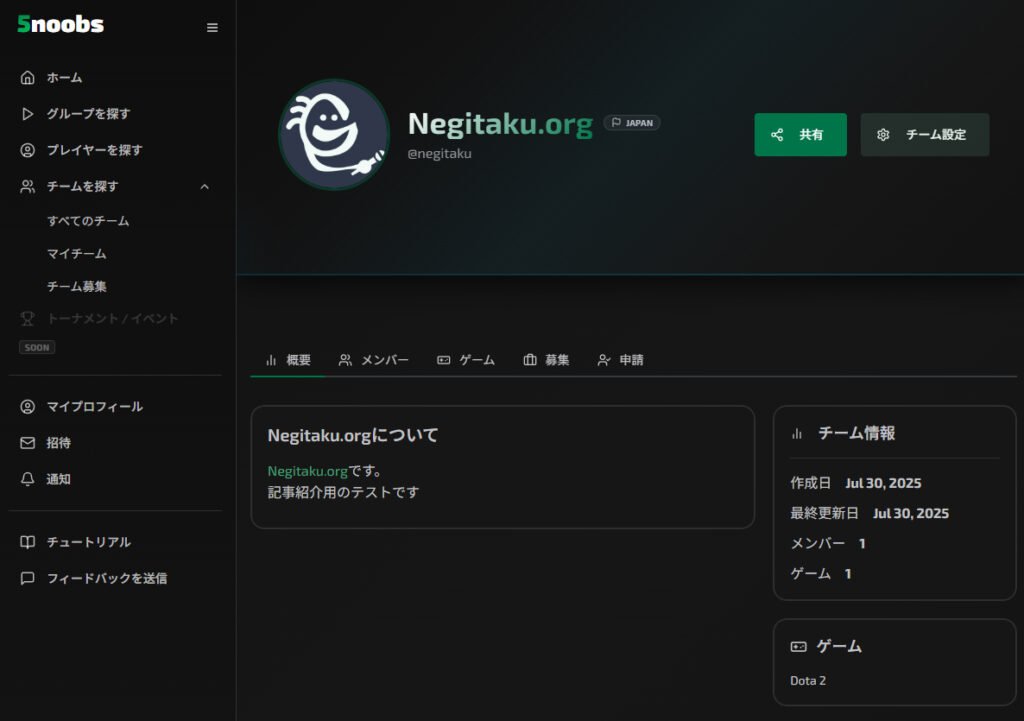Viewport: 1024px width, 721px height.
Task: Open マイプロフィール page
Action: [95, 407]
